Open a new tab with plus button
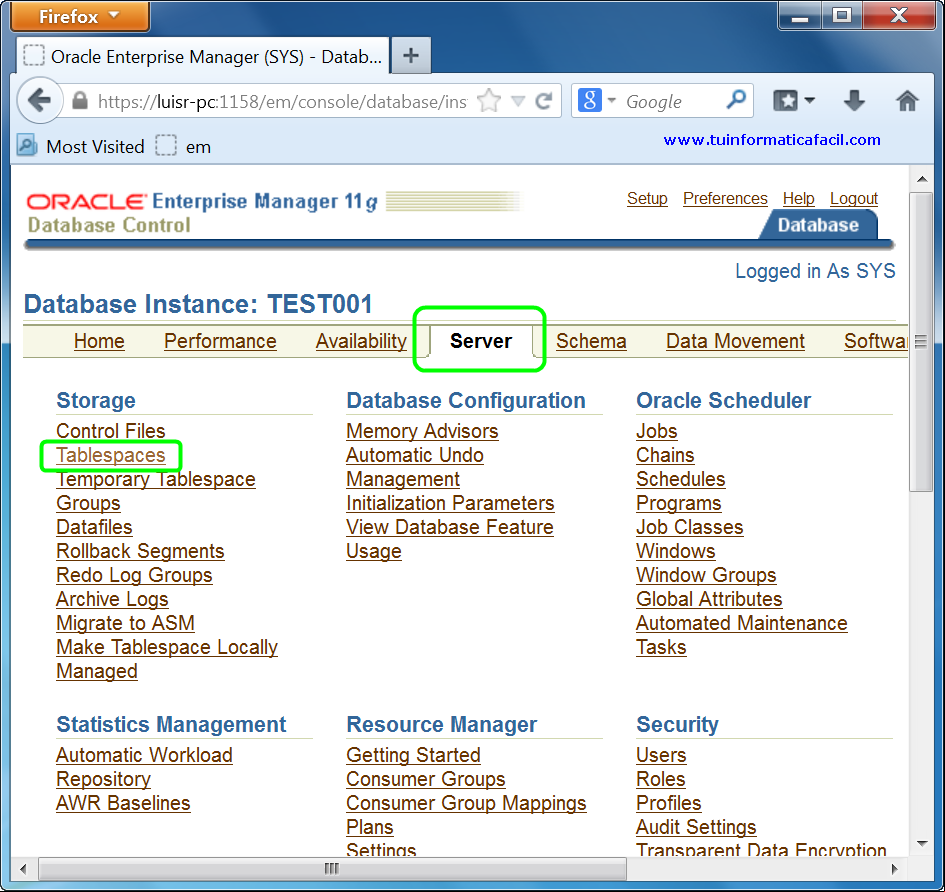This screenshot has height=892, width=945. click(x=411, y=55)
